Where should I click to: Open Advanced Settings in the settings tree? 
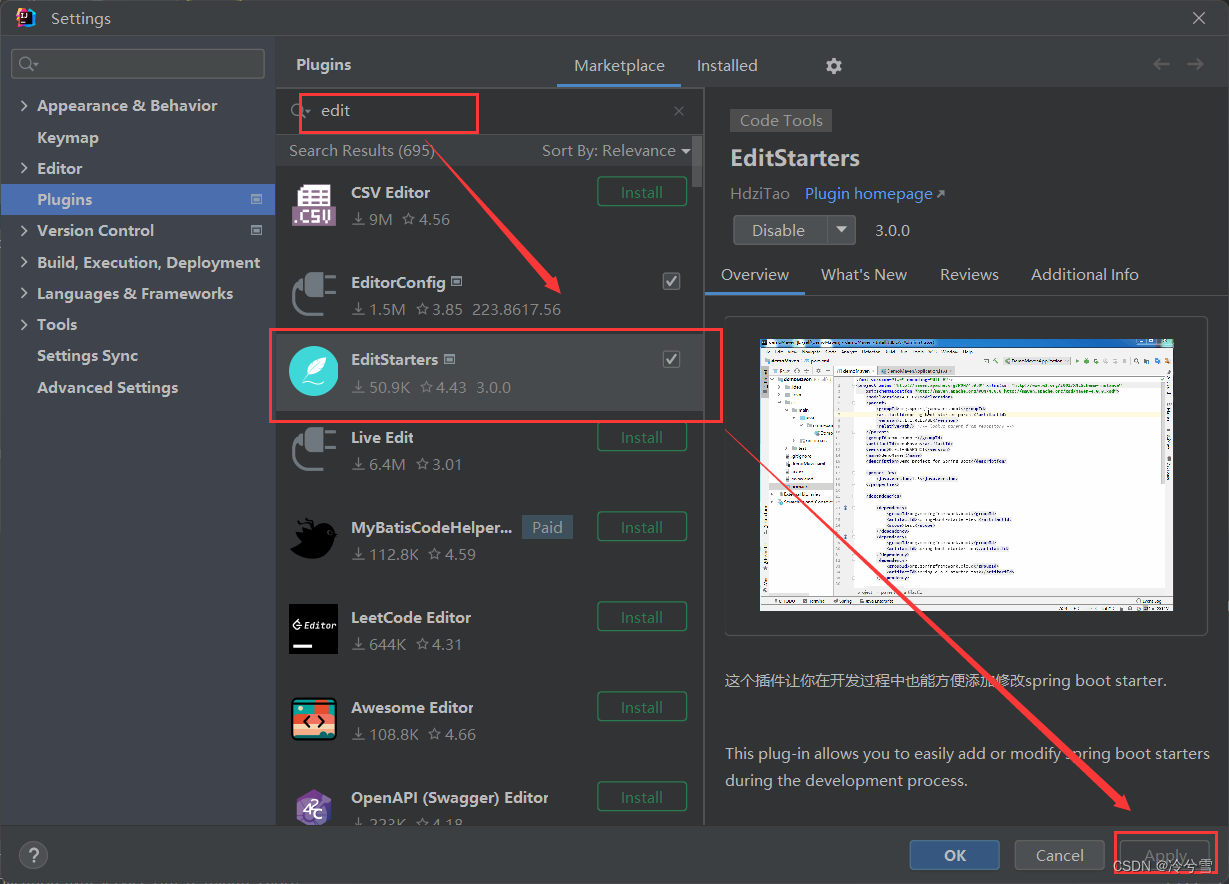pyautogui.click(x=108, y=388)
